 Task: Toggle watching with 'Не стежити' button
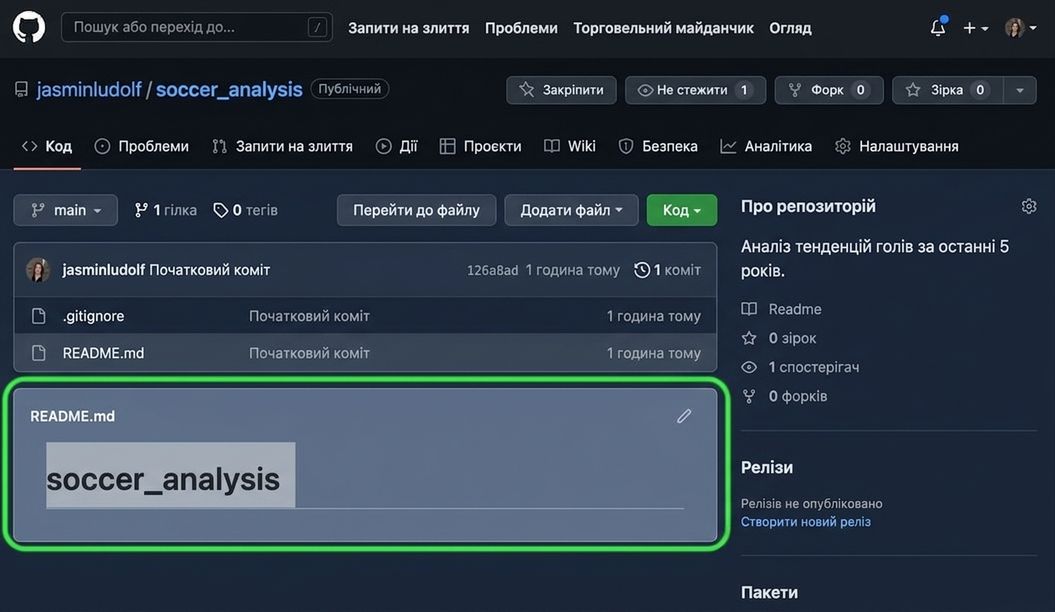coord(695,90)
